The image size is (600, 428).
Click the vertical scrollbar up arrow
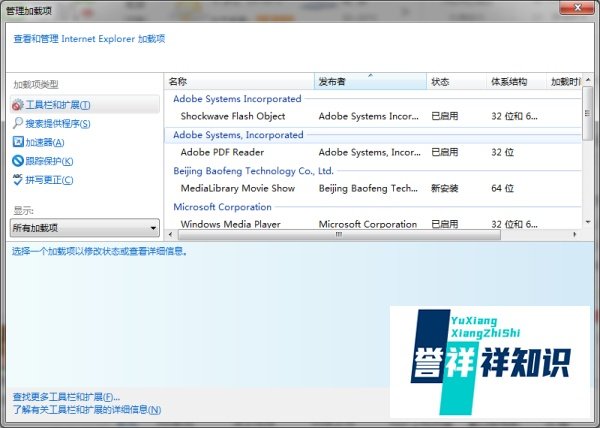[x=588, y=80]
